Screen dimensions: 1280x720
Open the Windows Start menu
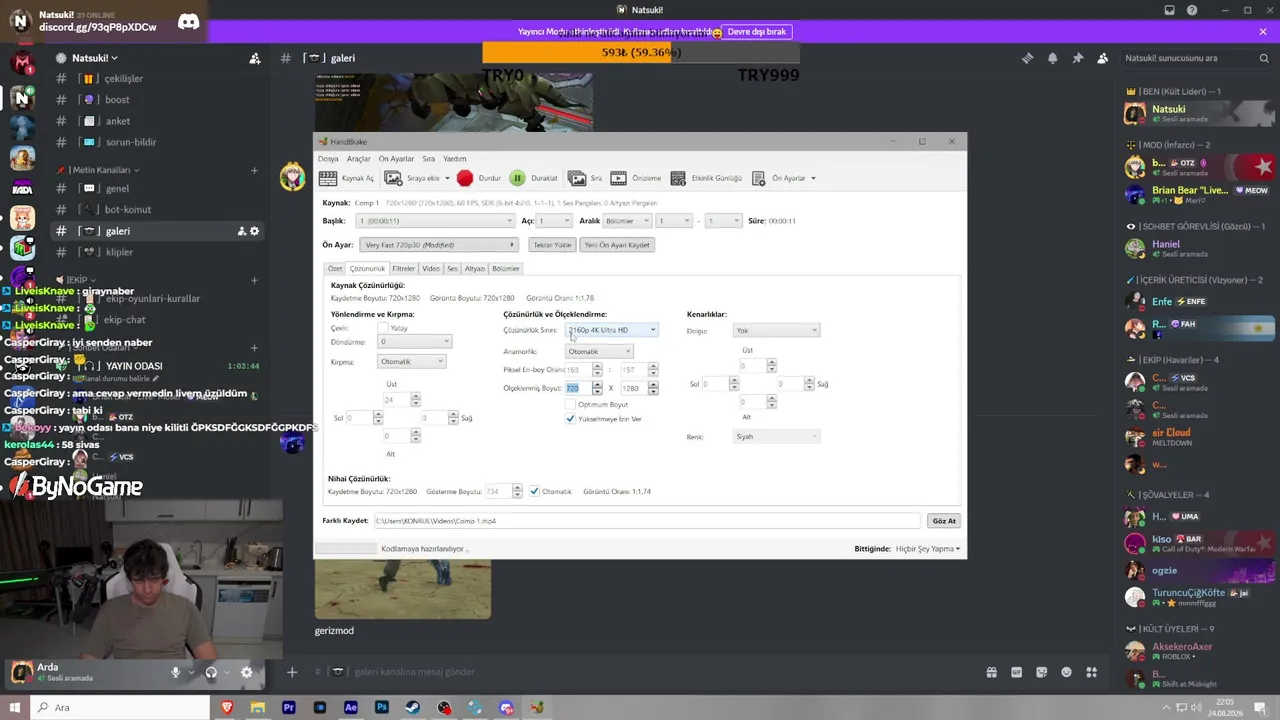tap(15, 707)
